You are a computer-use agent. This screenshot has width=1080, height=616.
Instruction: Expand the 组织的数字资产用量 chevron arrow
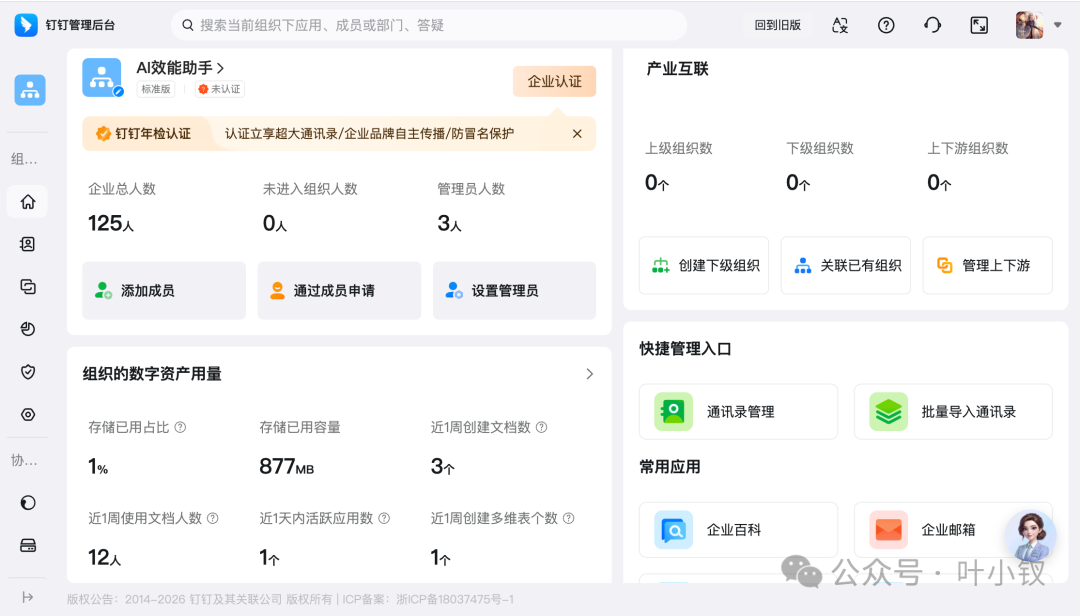pos(590,374)
